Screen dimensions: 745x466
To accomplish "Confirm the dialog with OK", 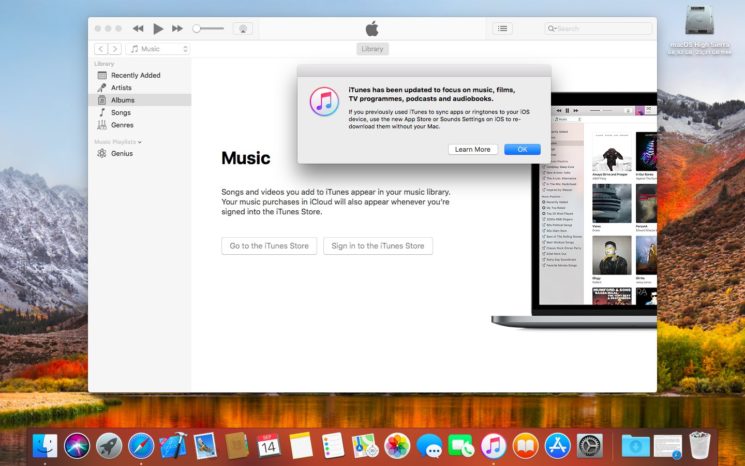I will point(522,149).
